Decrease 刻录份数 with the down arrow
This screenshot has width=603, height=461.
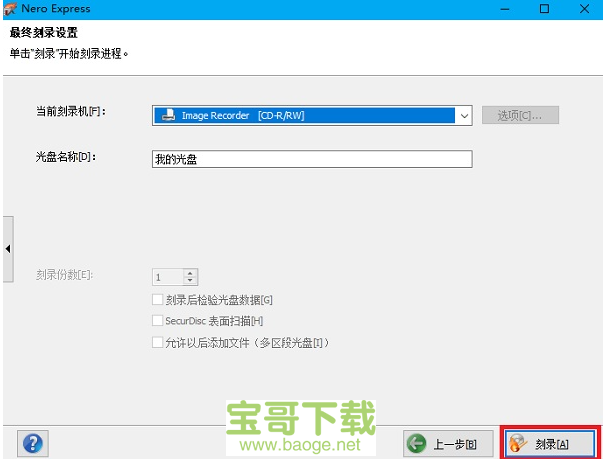pyautogui.click(x=190, y=280)
